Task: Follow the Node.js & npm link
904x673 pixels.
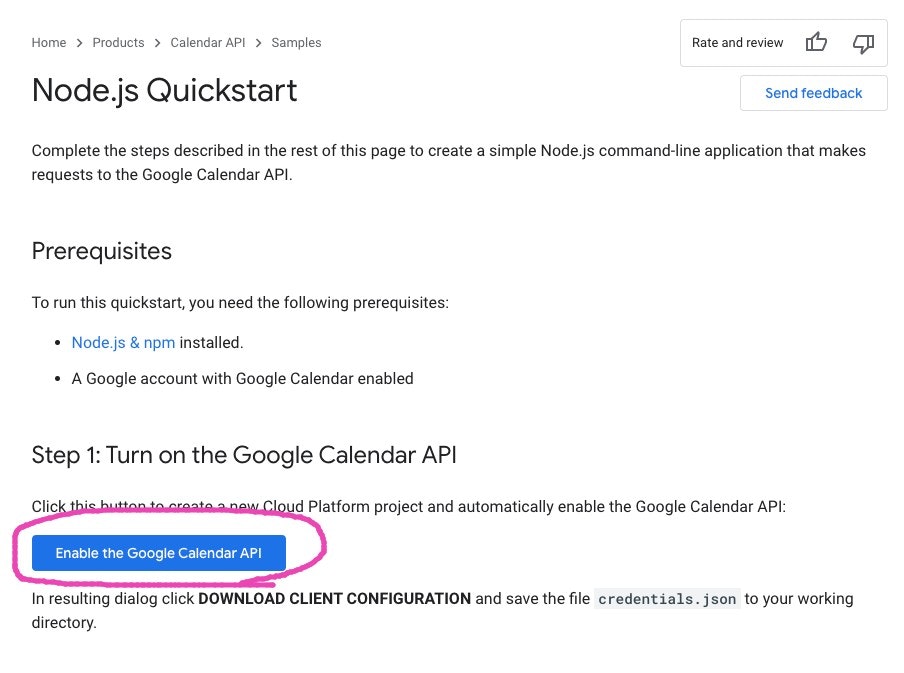Action: pyautogui.click(x=123, y=342)
